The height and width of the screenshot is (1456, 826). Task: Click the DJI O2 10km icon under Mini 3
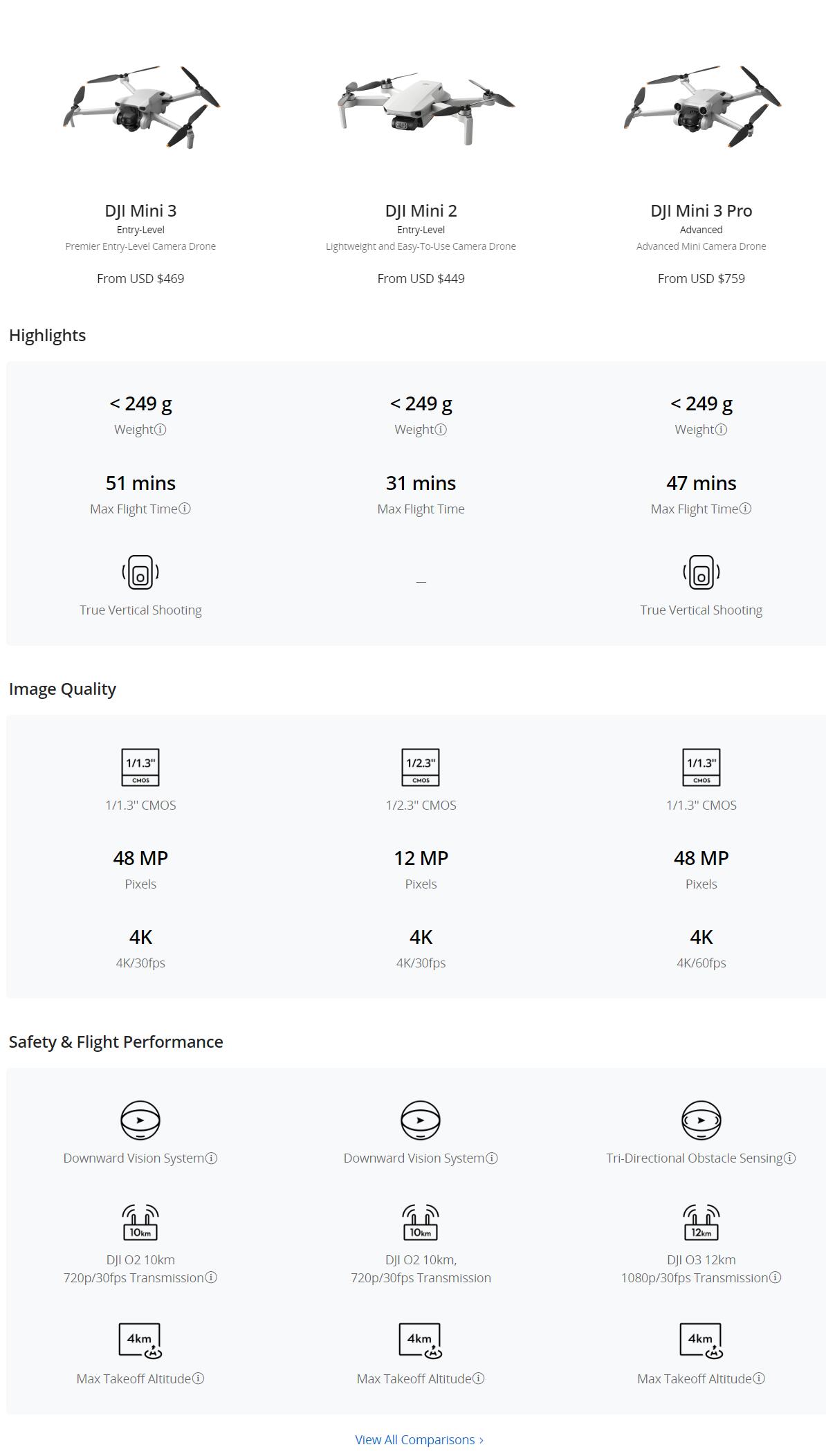click(x=140, y=1222)
